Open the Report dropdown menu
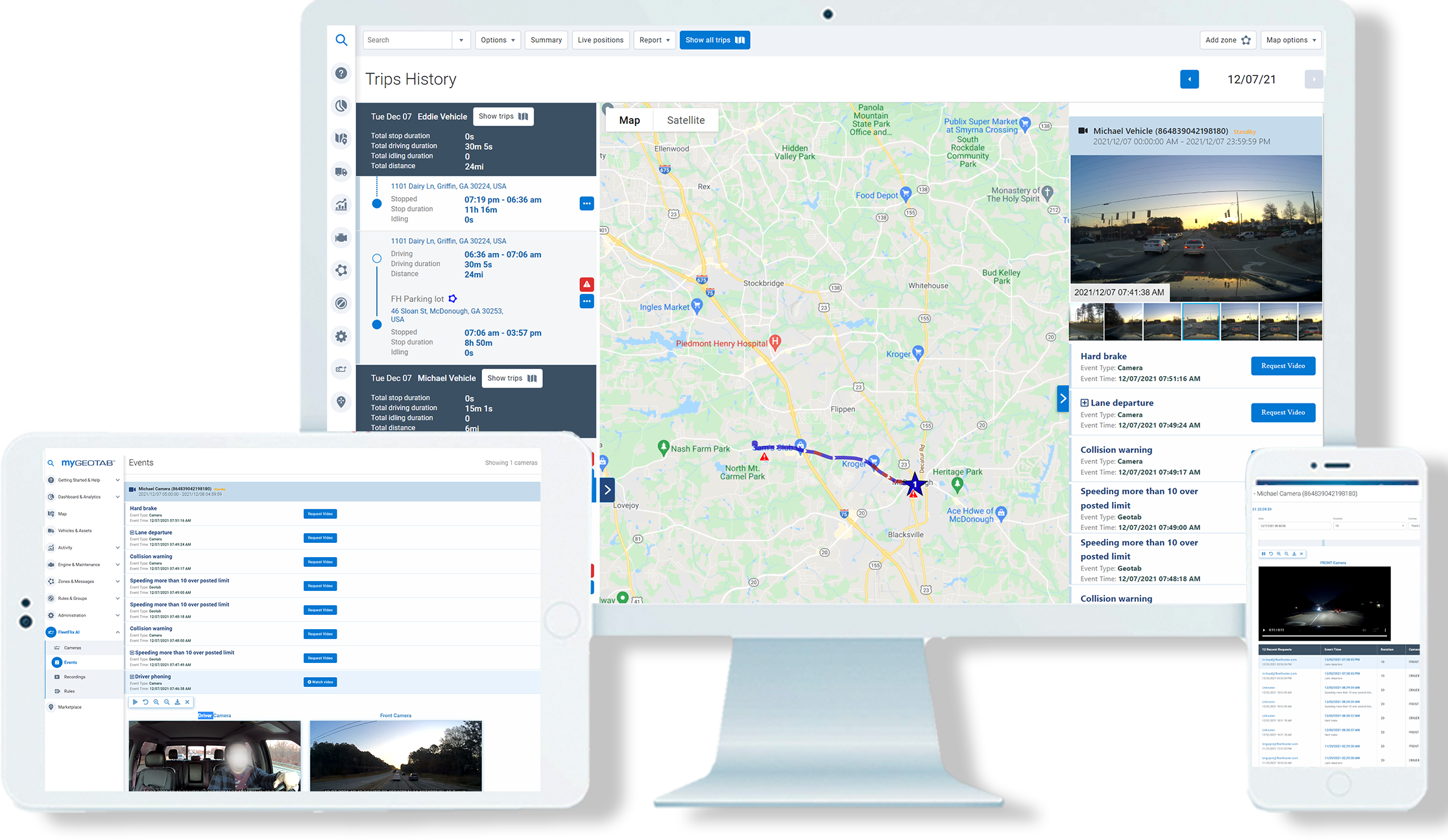Image resolution: width=1448 pixels, height=840 pixels. (x=654, y=40)
